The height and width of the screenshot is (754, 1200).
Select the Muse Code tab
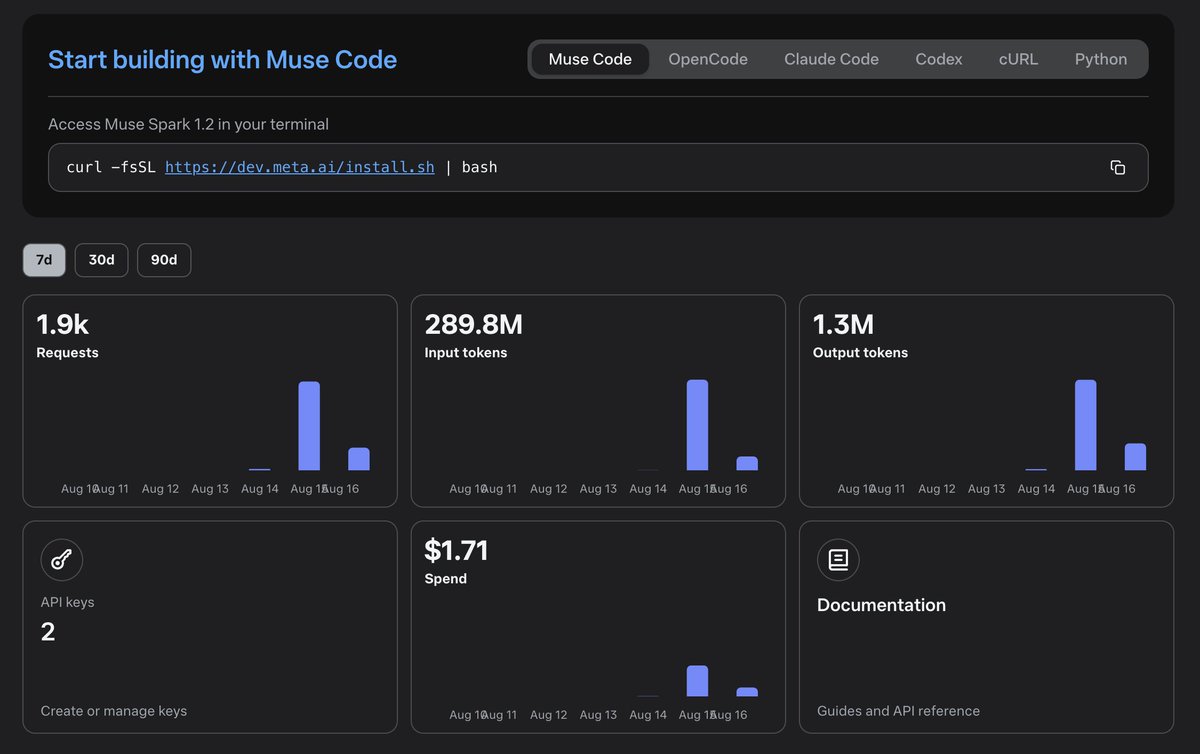pos(590,59)
